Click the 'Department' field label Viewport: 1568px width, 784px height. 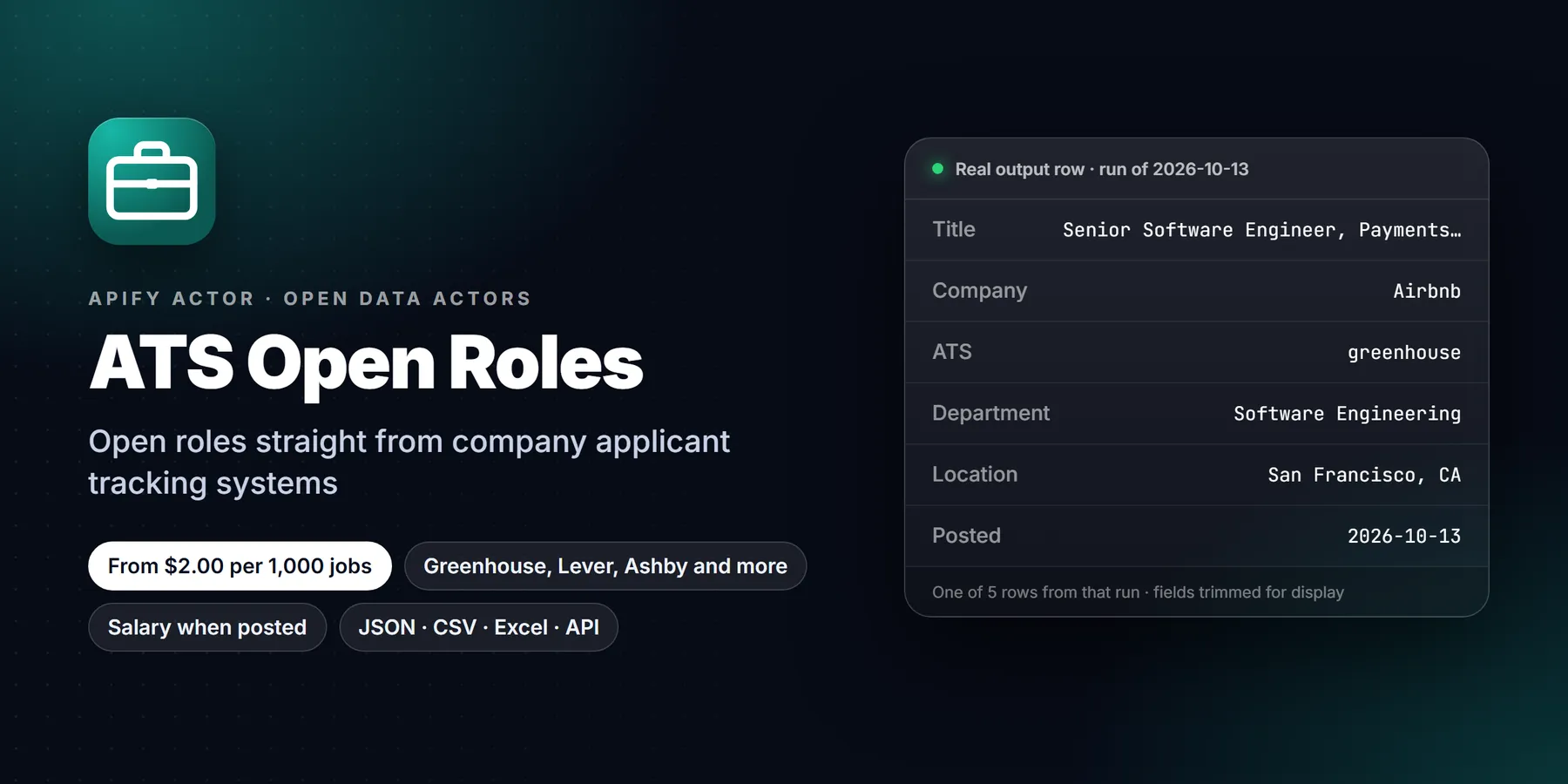(x=991, y=413)
